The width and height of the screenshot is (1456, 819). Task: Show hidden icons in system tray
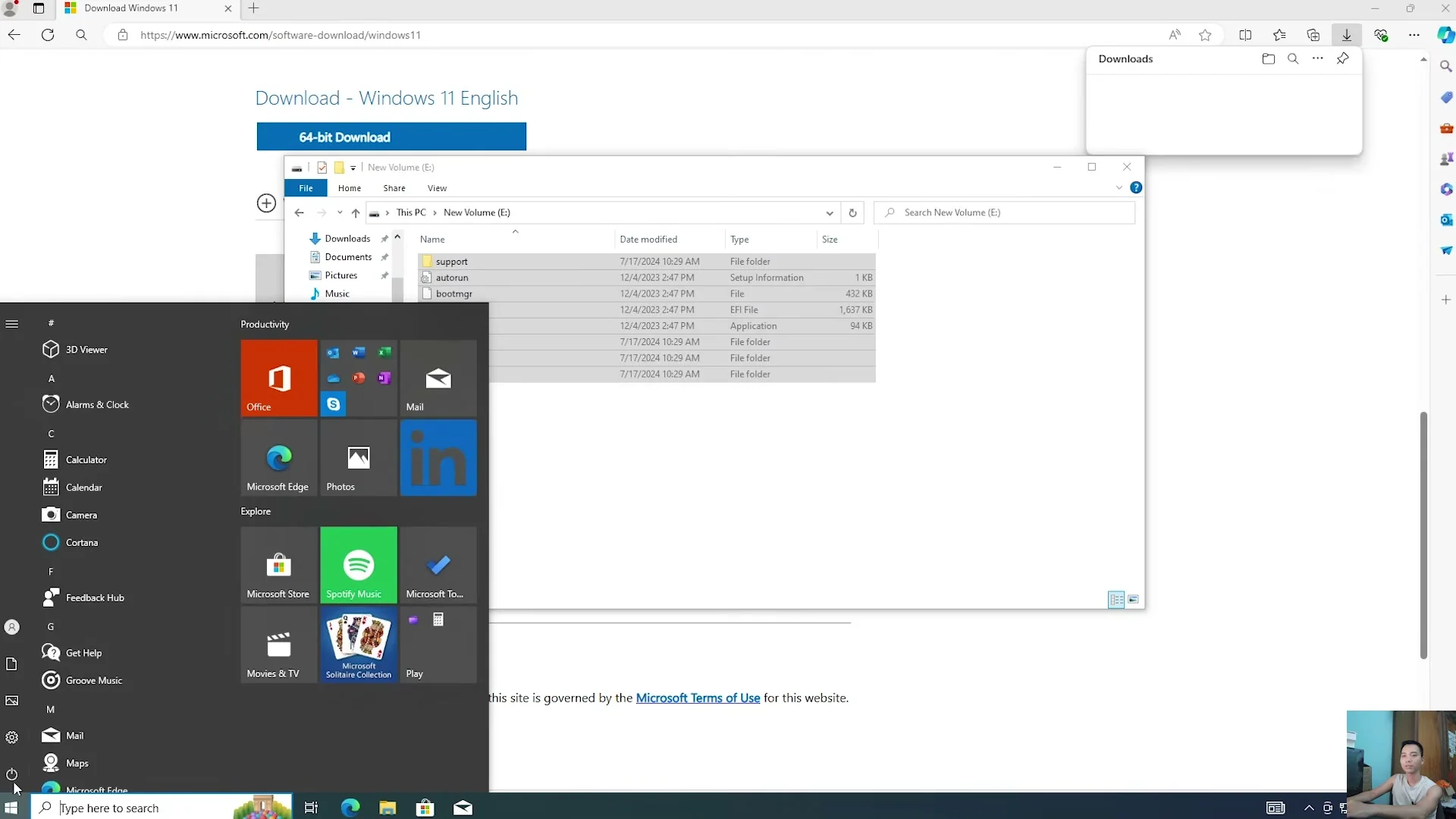[1309, 808]
